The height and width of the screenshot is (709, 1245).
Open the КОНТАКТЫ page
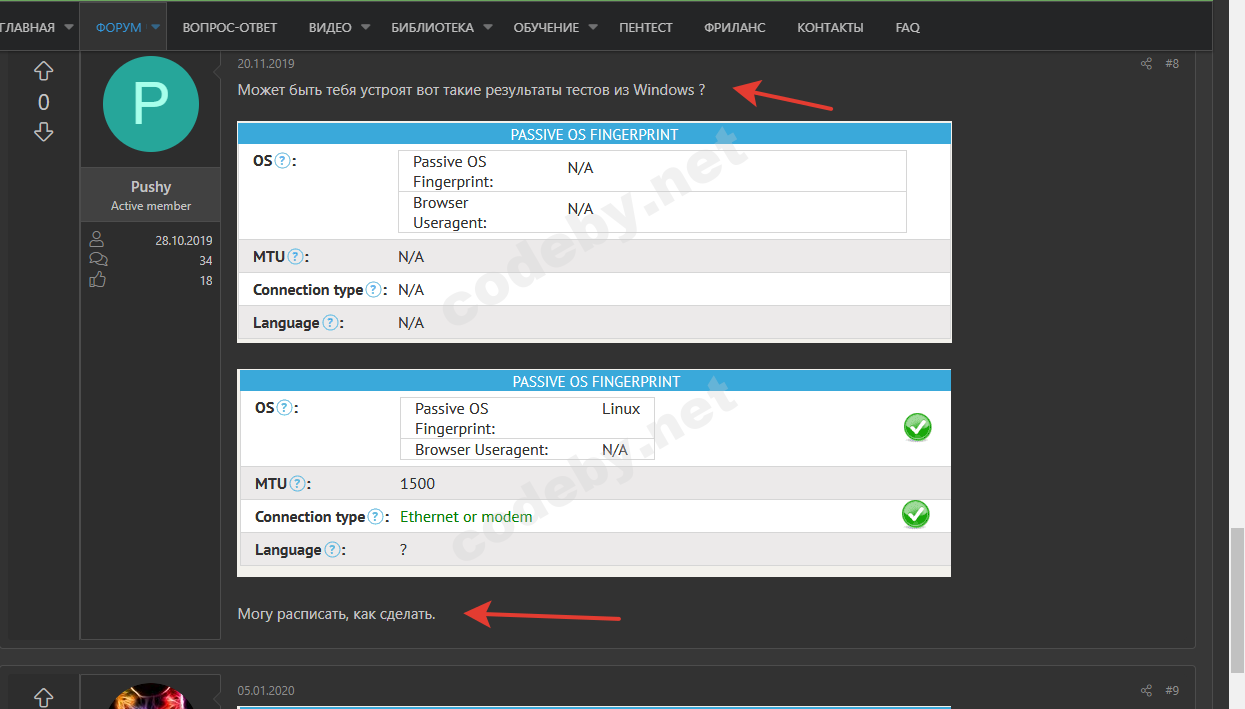click(x=830, y=28)
